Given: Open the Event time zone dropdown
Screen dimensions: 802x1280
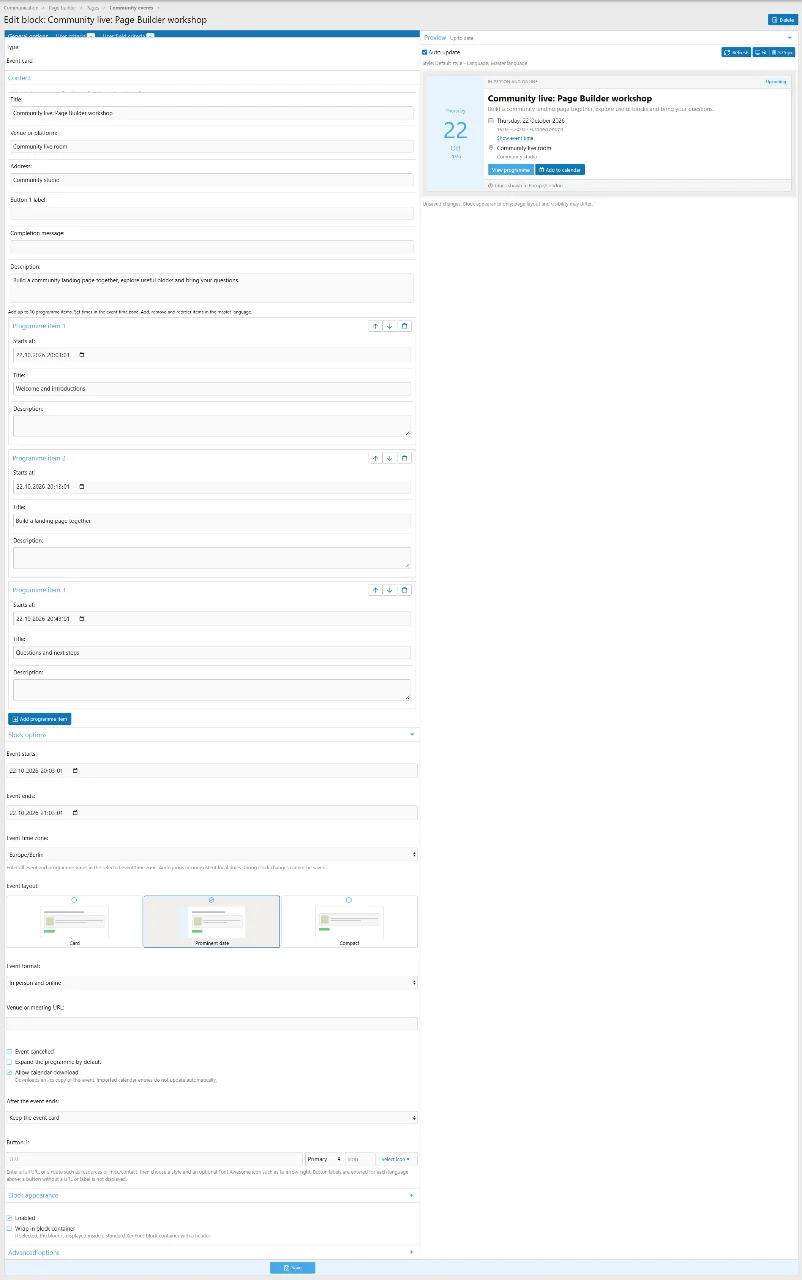Looking at the screenshot, I should coord(212,855).
